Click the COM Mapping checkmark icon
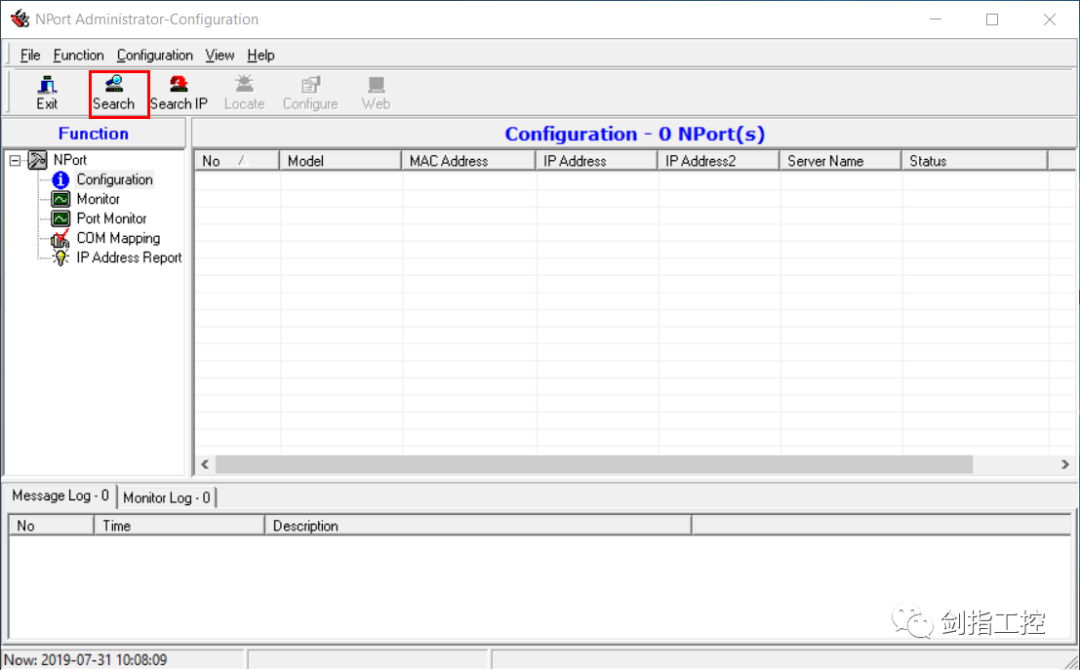This screenshot has height=670, width=1080. tap(61, 238)
